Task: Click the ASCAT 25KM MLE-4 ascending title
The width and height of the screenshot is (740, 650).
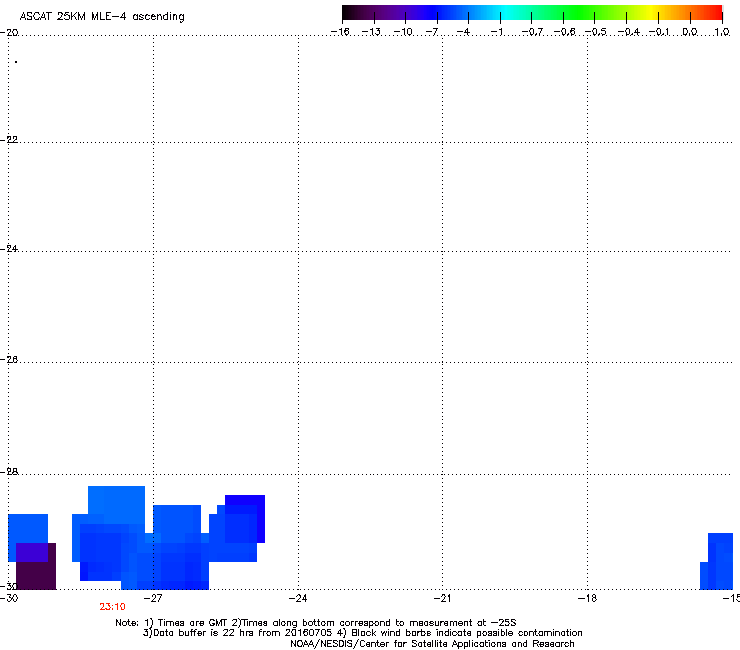Action: [x=102, y=17]
